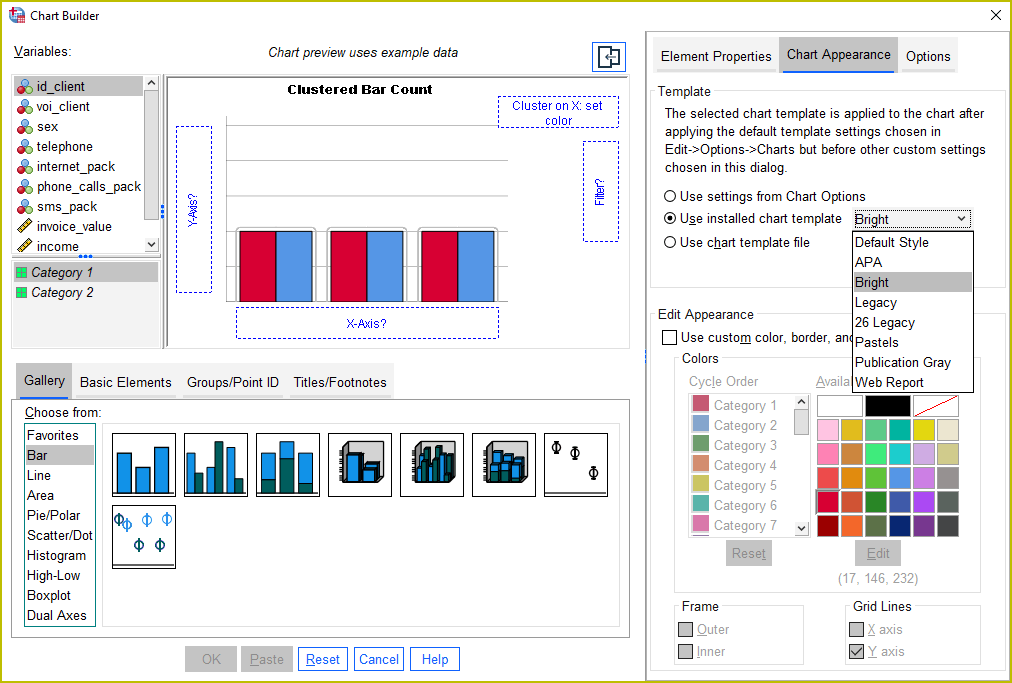This screenshot has height=683, width=1012.
Task: Open the Titles/Footnotes tab
Action: 340,382
